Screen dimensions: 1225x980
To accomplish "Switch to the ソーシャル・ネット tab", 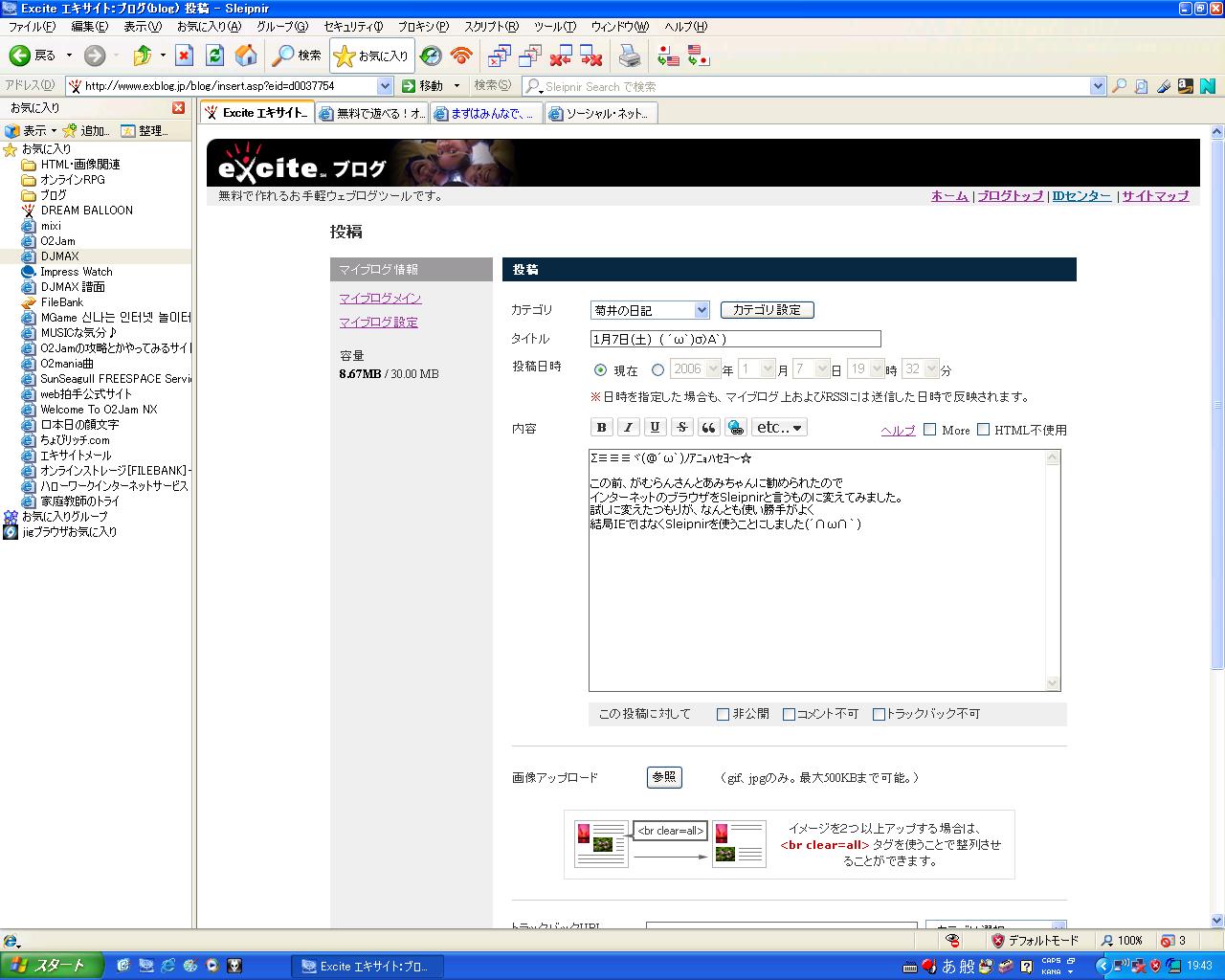I will [601, 113].
